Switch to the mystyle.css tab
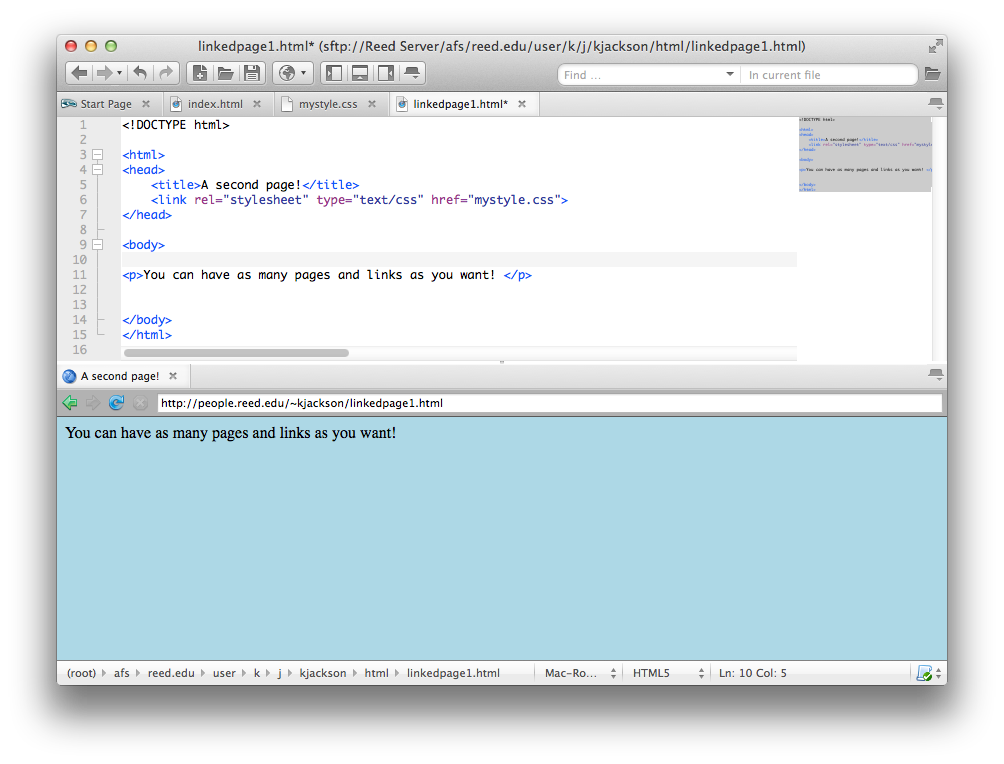The image size is (1004, 764). 327,104
